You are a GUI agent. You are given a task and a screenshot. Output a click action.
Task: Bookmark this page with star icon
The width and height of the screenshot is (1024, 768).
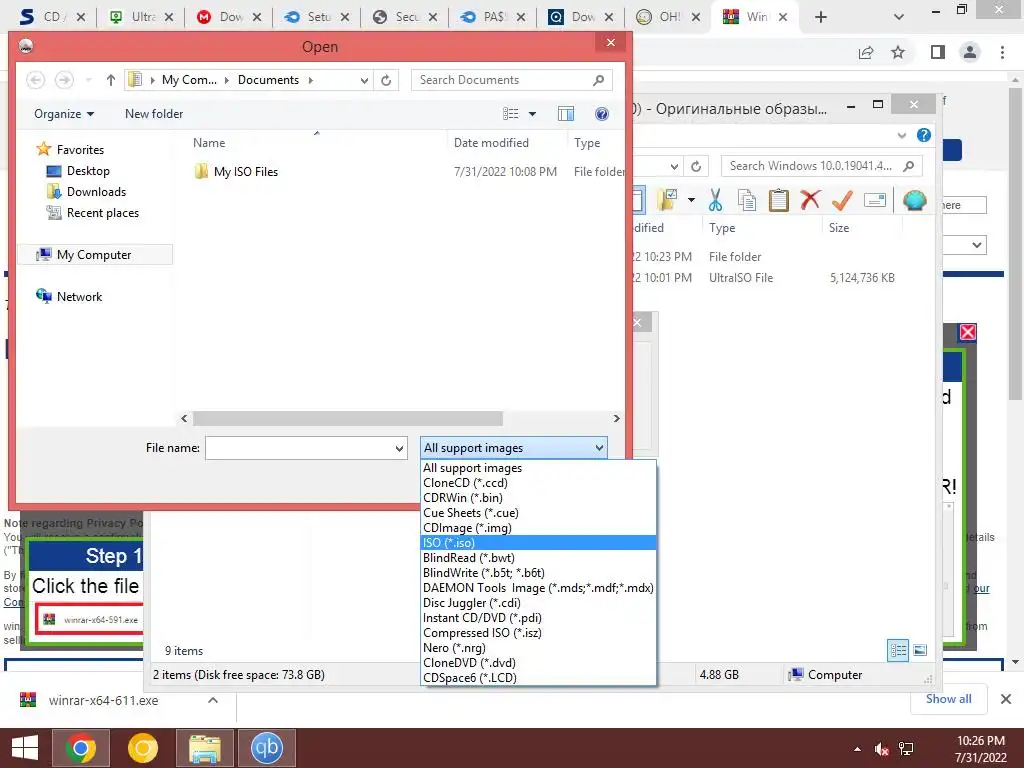[x=898, y=52]
